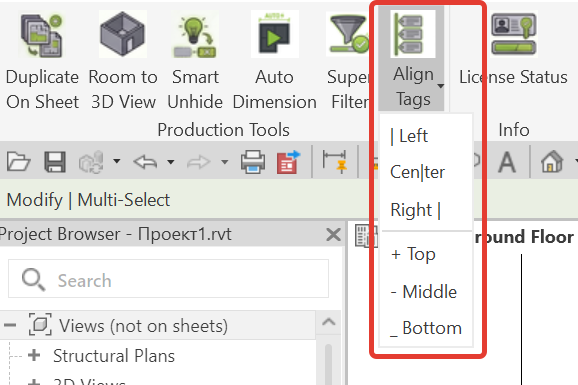Collapse Views (not on sheets) node
Viewport: 578px width, 385px height.
point(10,325)
